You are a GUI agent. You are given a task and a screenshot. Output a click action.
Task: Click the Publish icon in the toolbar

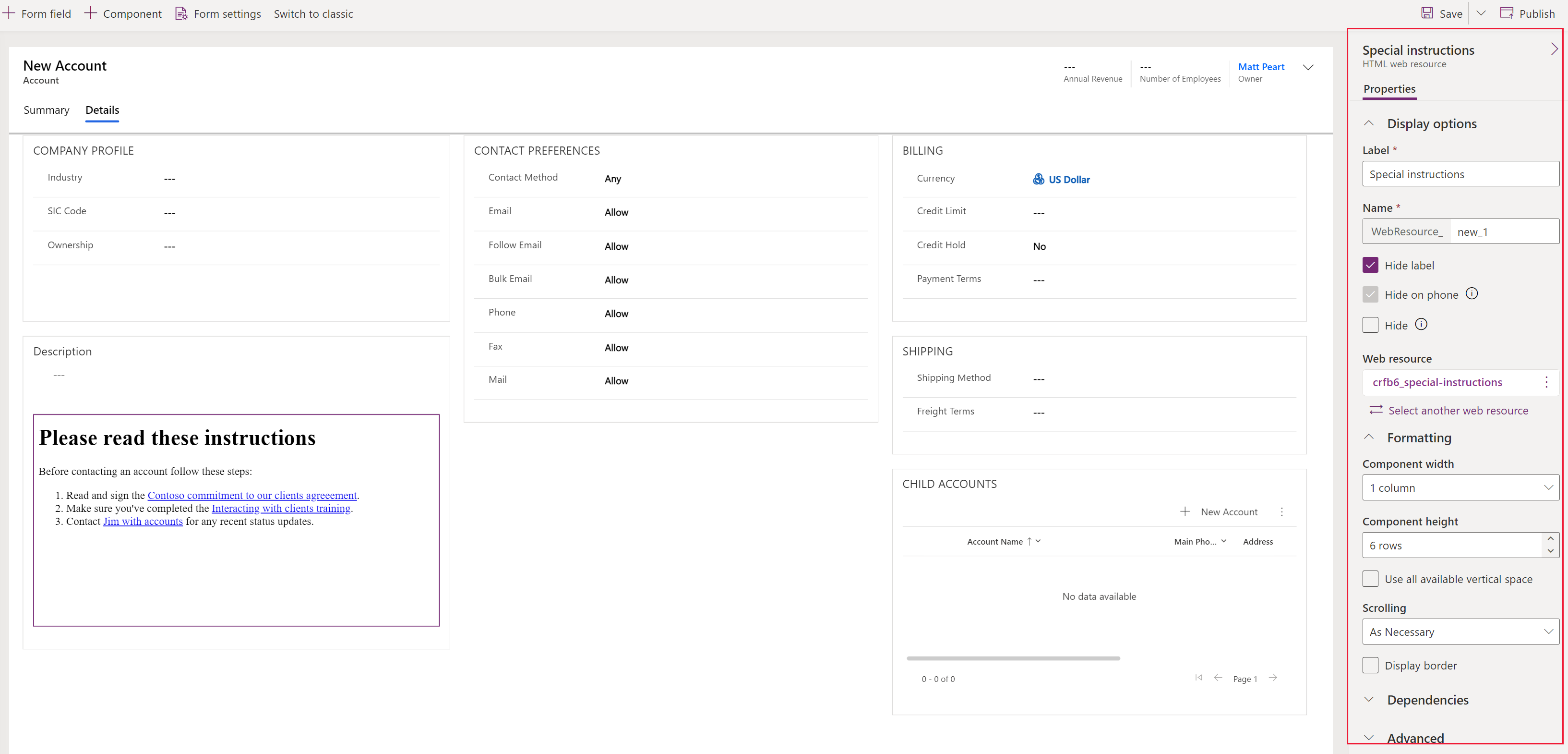(x=1504, y=14)
